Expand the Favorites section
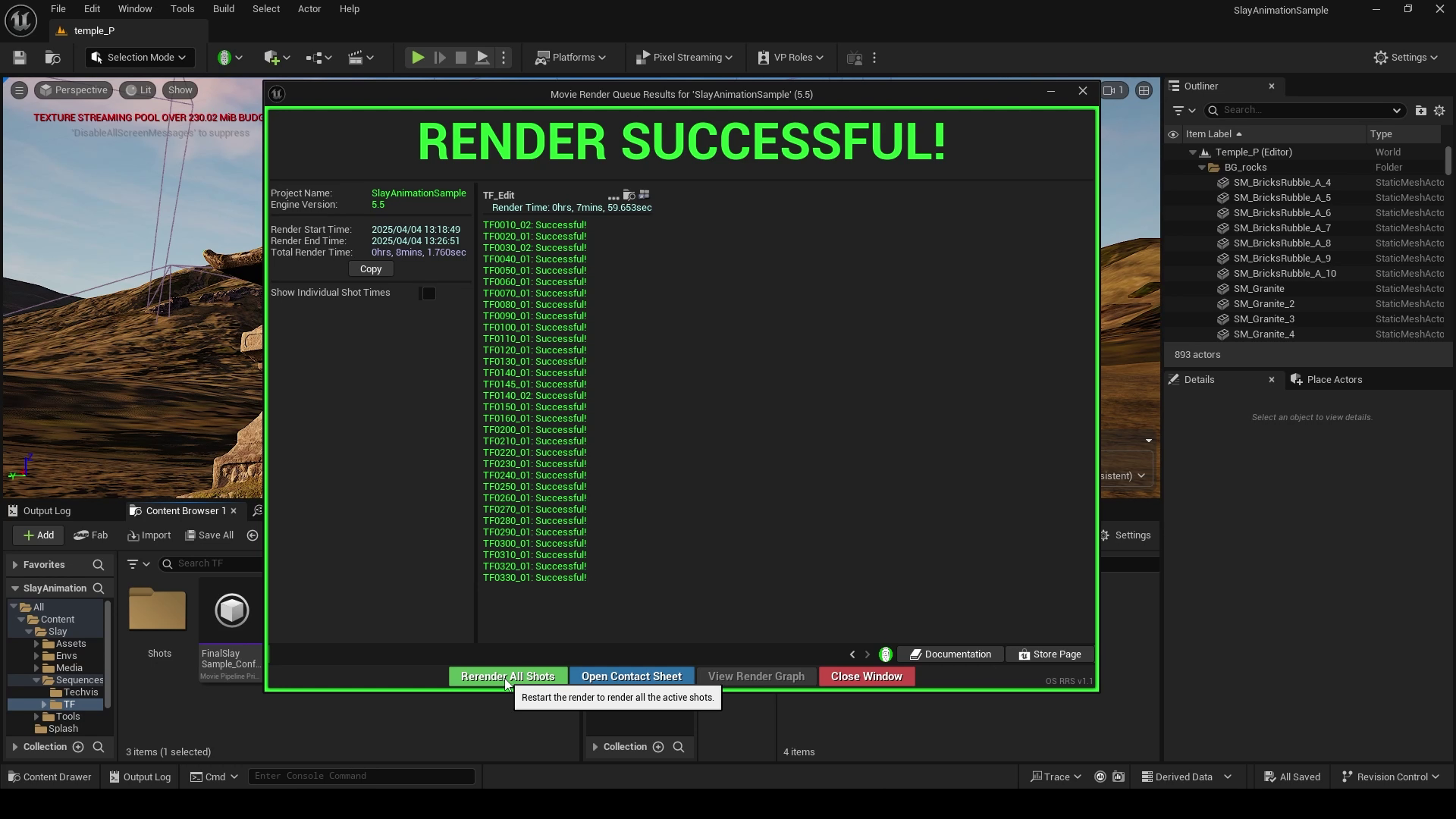The width and height of the screenshot is (1456, 819). pos(15,565)
